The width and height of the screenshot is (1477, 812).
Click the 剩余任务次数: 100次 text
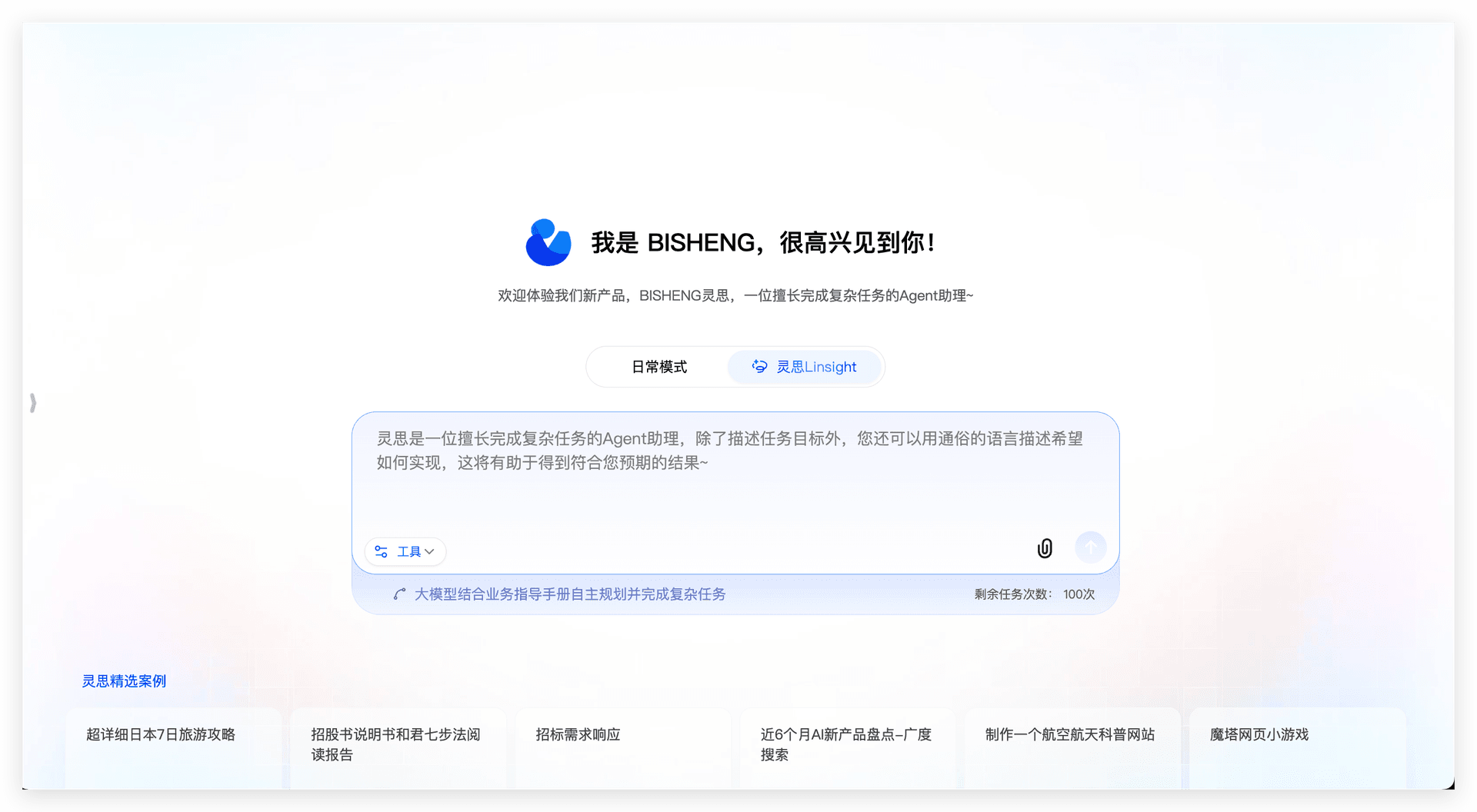[1035, 594]
